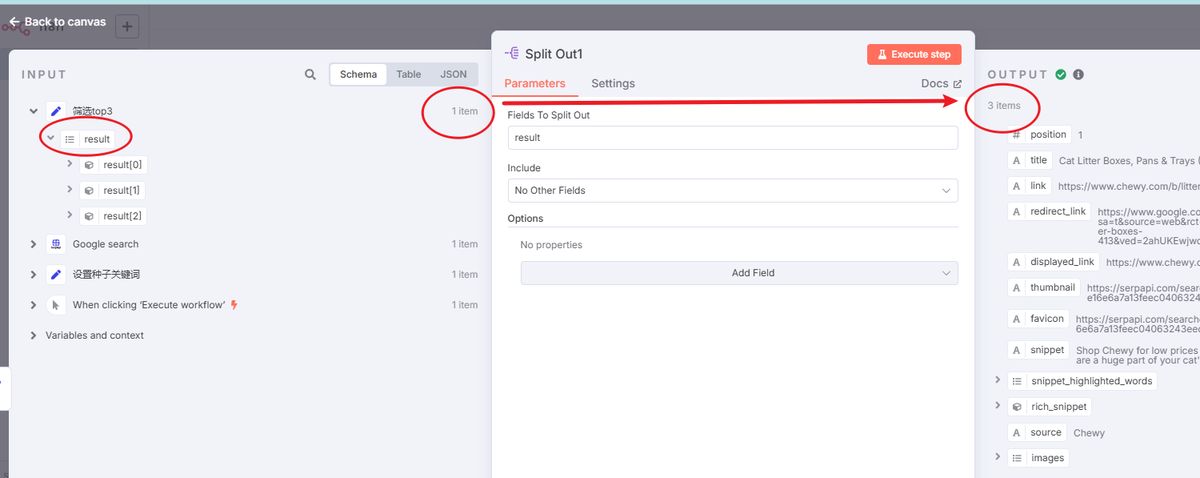Open the Add Field dropdown

click(739, 273)
